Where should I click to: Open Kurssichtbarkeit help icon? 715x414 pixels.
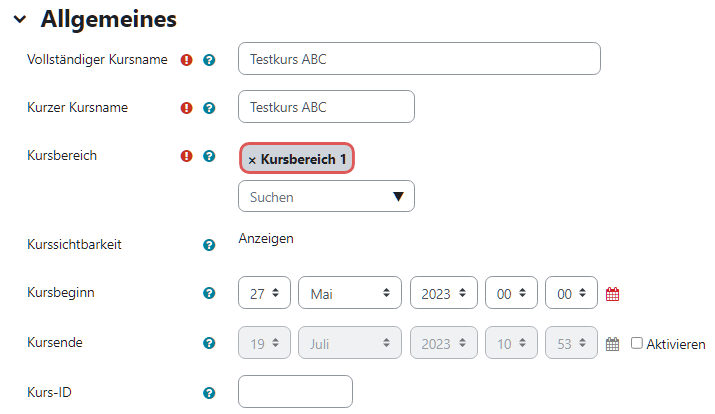tap(209, 245)
